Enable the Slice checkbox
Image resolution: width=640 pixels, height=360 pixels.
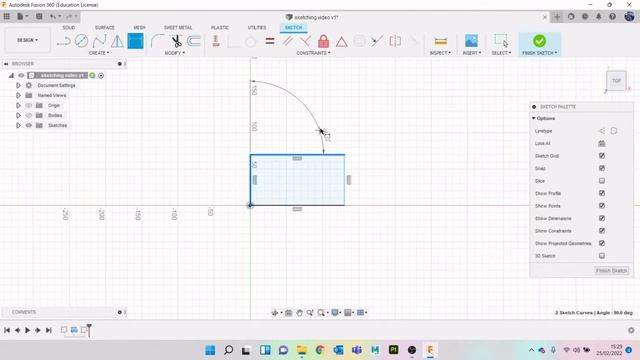click(x=602, y=180)
